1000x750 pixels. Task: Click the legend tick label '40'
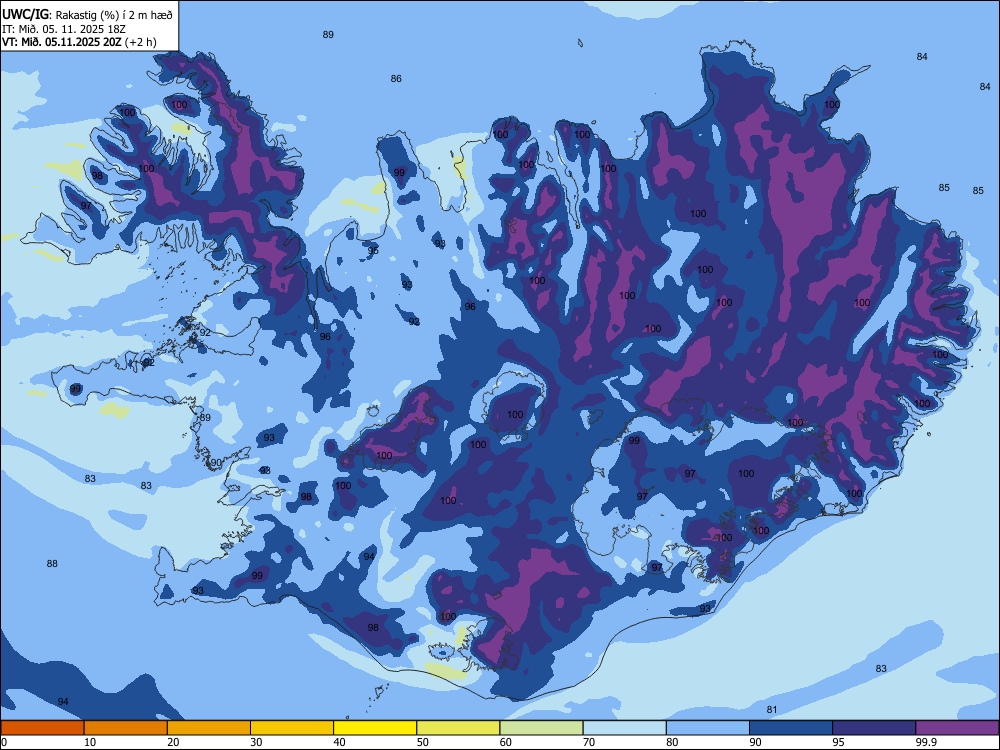tap(339, 742)
